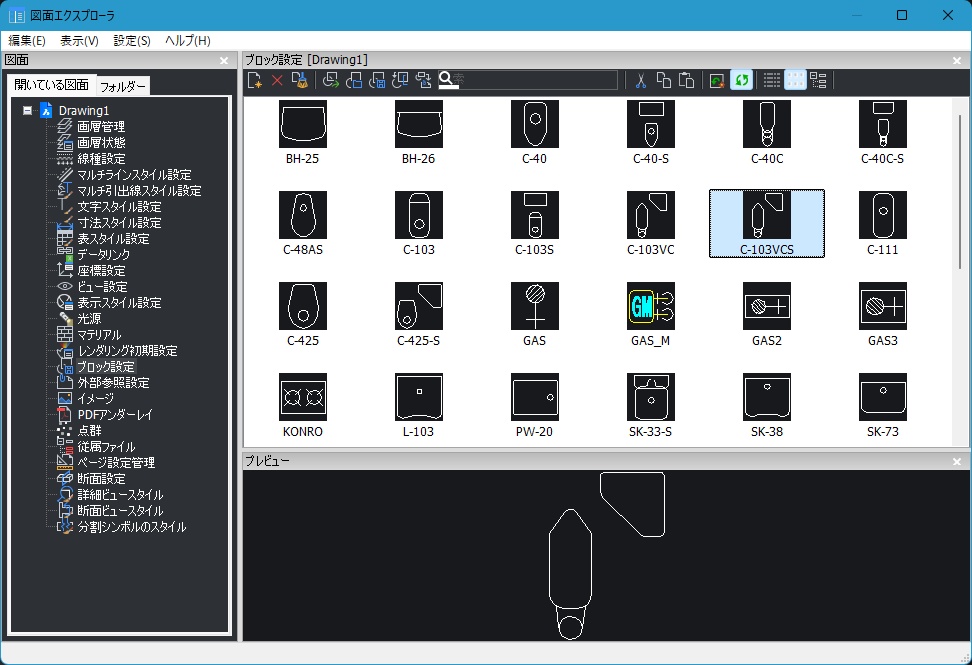Viewport: 972px width, 665px height.
Task: Select マルチラインスタイル設定 in the tree
Action: [x=134, y=175]
